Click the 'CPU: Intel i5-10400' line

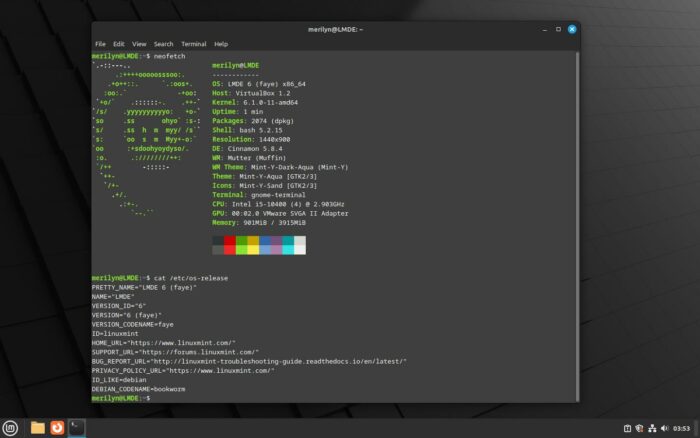[x=278, y=204]
